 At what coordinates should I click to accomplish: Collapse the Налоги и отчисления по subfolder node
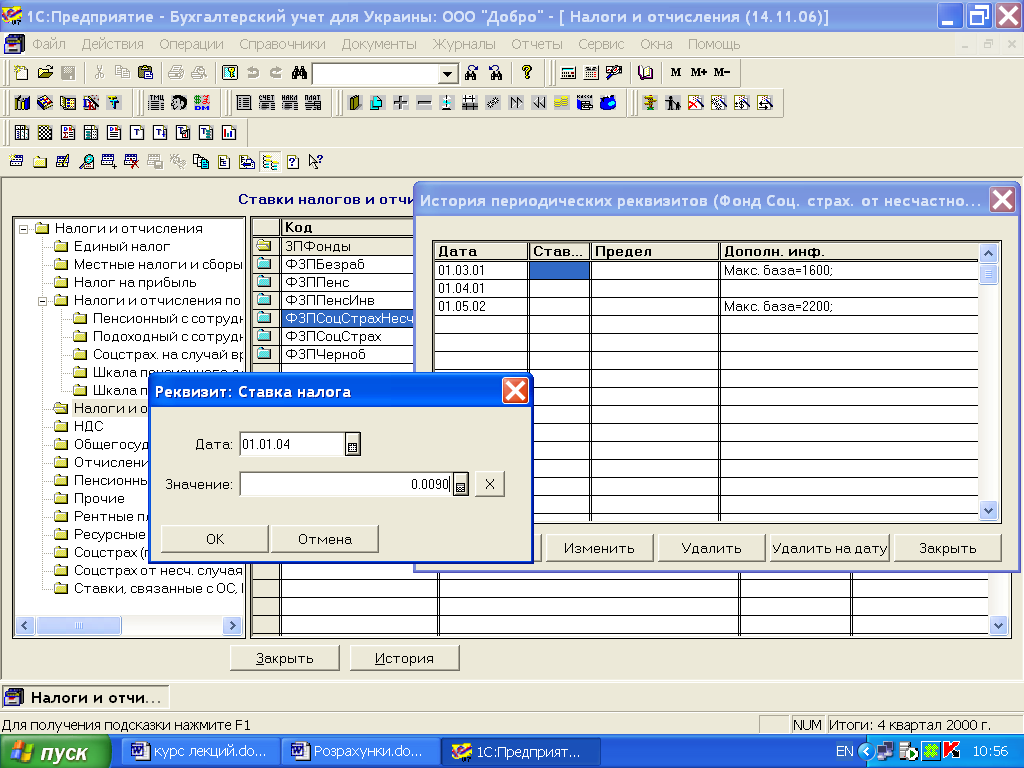(x=43, y=300)
